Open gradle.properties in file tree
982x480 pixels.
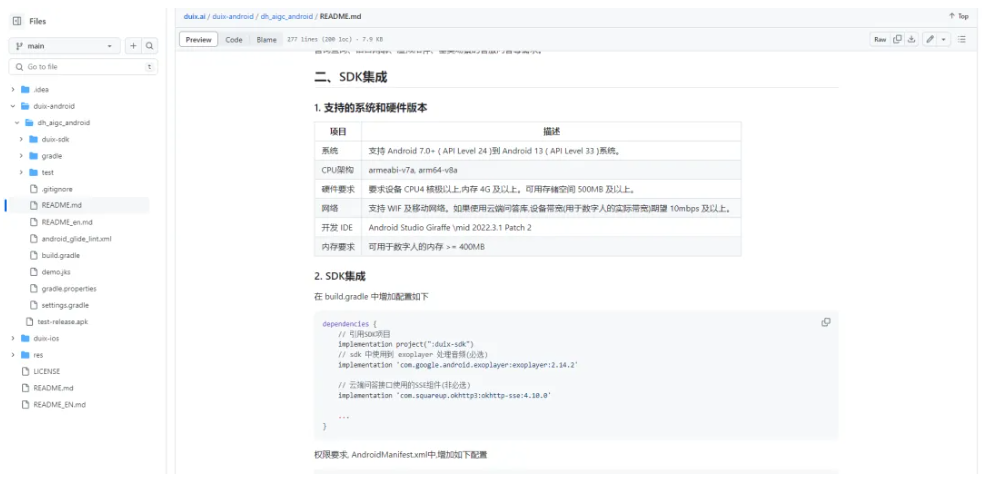coord(69,289)
